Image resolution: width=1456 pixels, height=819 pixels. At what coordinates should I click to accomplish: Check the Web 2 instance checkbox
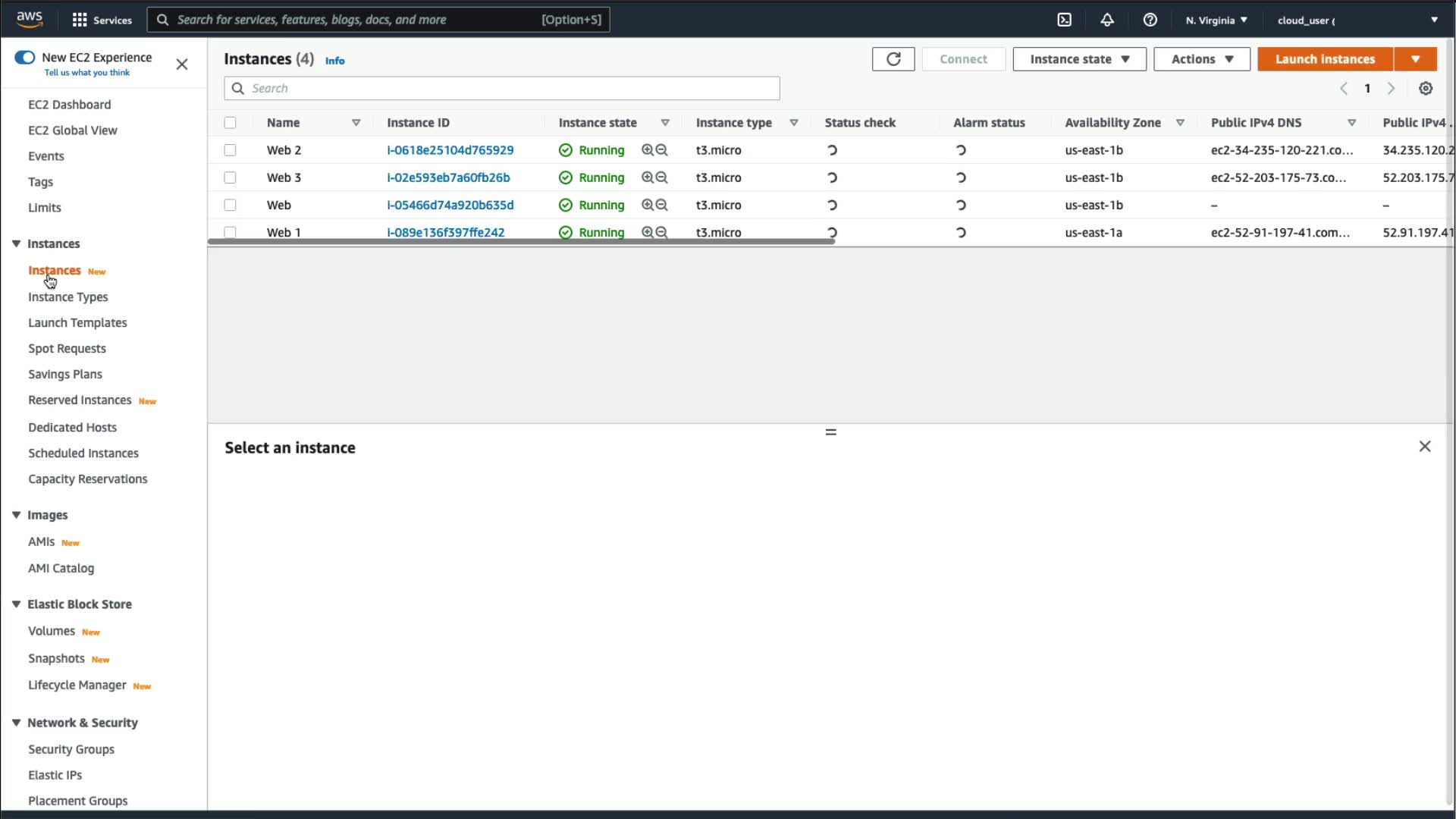230,150
